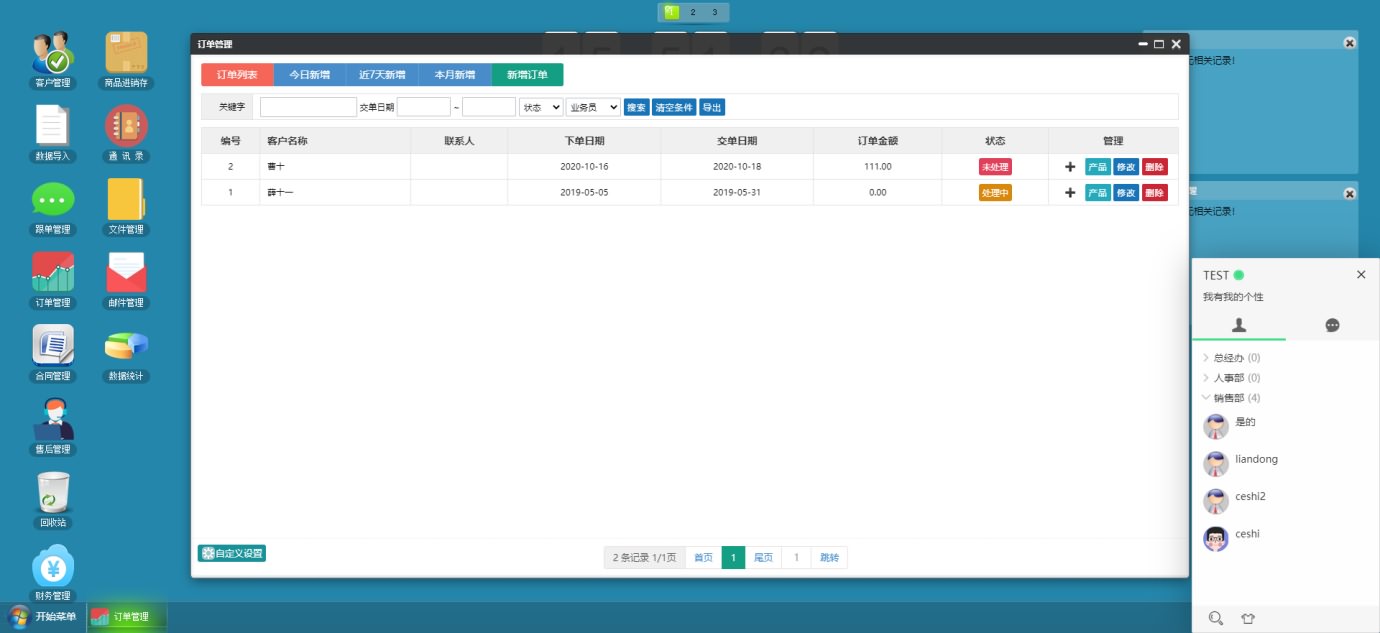
Task: Open the 状态 status dropdown
Action: tap(540, 107)
